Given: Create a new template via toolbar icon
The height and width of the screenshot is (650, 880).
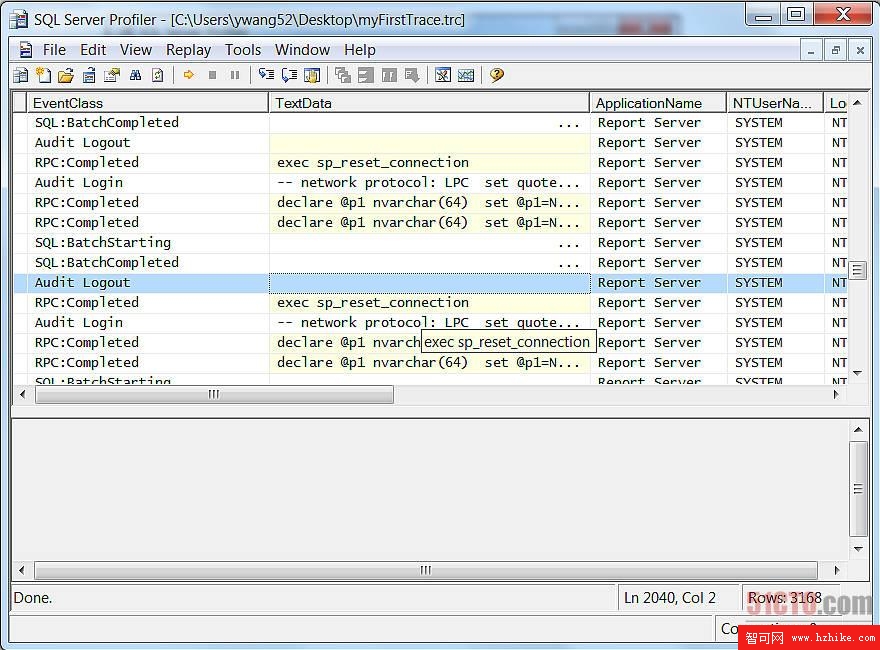Looking at the screenshot, I should tap(43, 75).
